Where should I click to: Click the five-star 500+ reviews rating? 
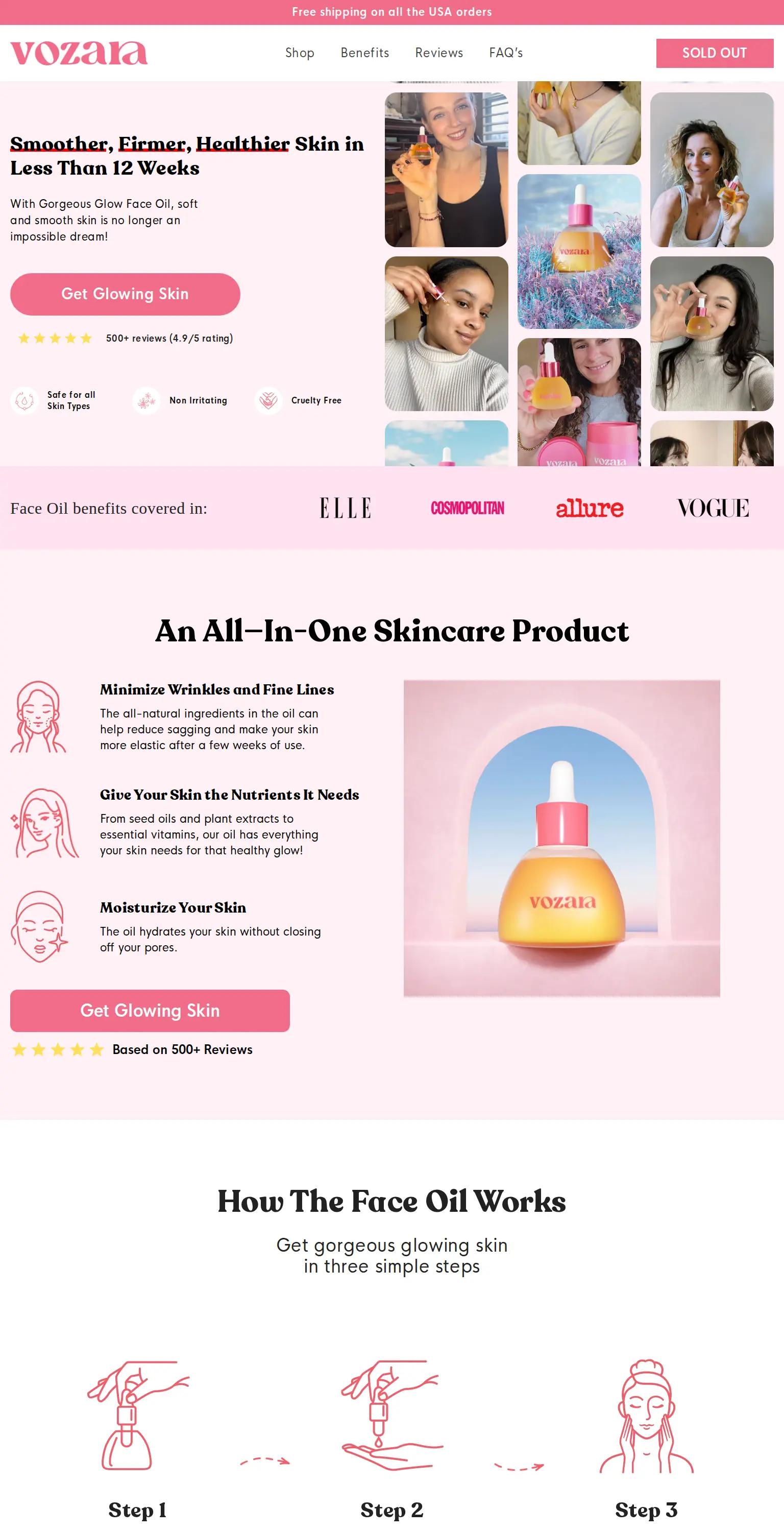(125, 339)
